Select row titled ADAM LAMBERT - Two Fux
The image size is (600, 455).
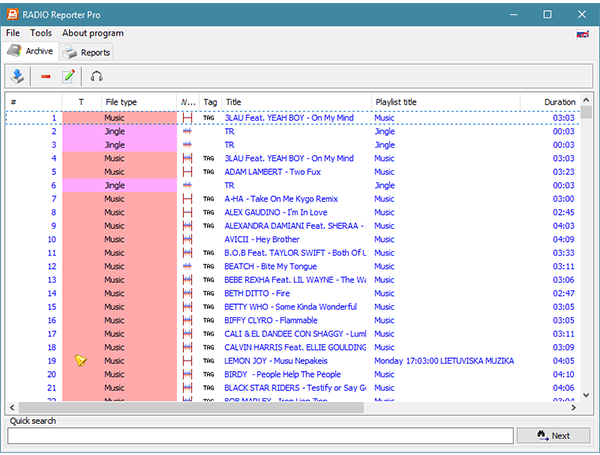pos(293,172)
